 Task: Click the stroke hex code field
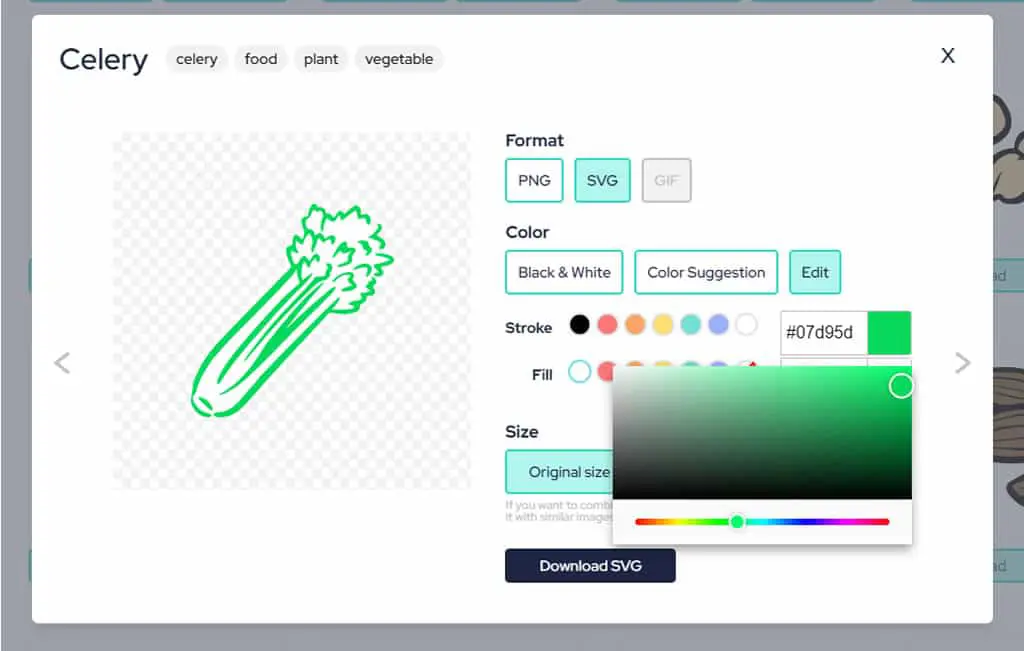click(x=824, y=333)
